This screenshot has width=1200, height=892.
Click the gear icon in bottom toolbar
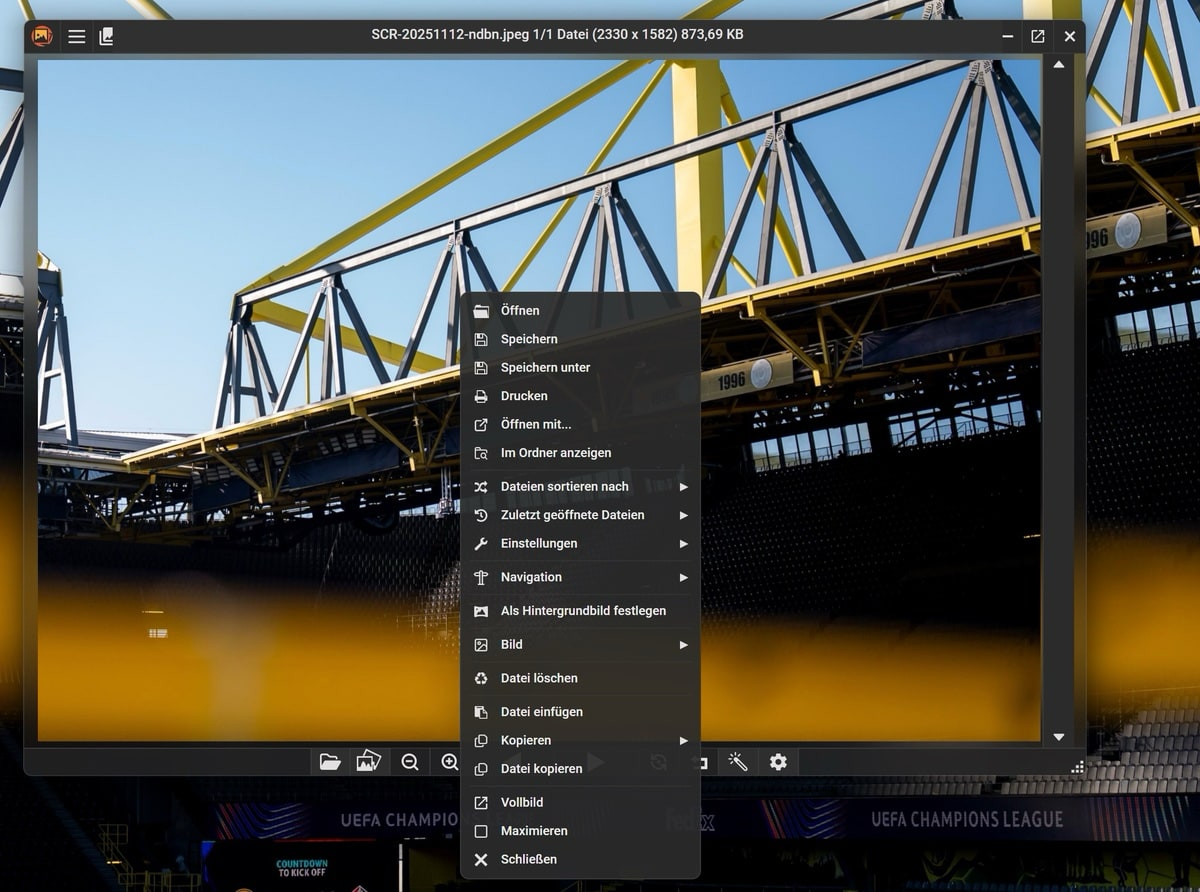778,762
